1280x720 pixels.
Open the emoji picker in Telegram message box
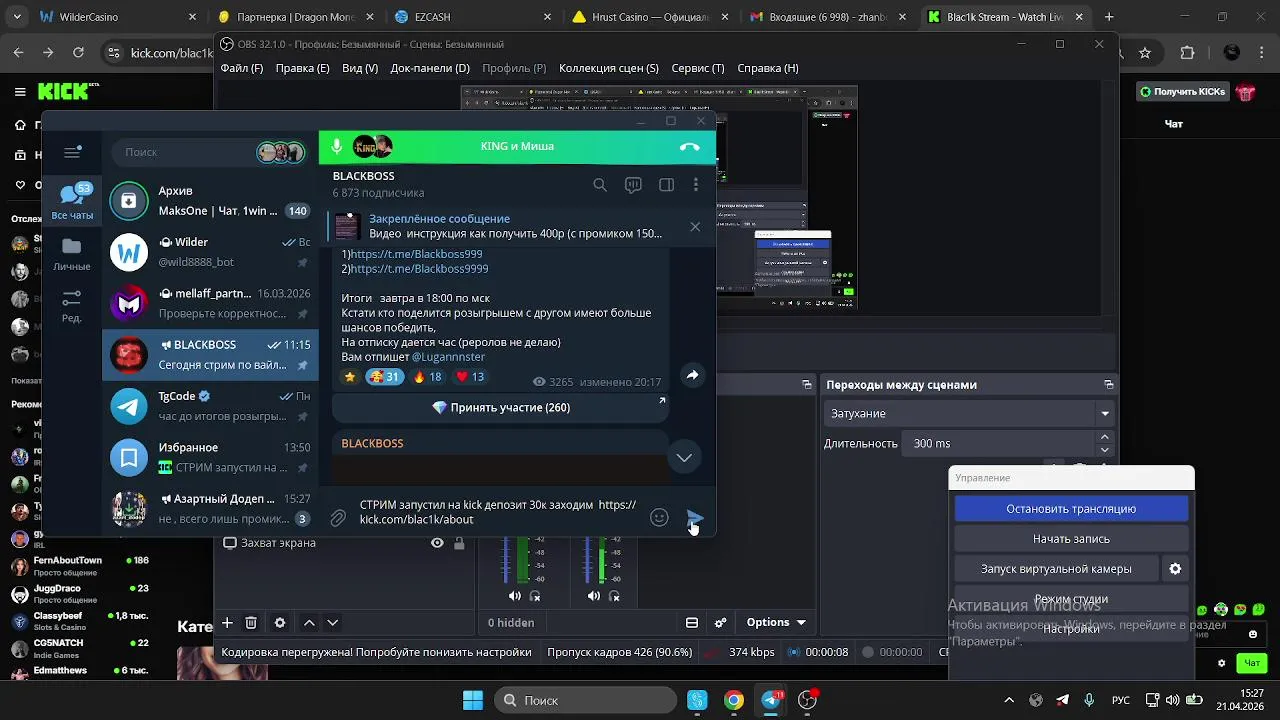[659, 517]
